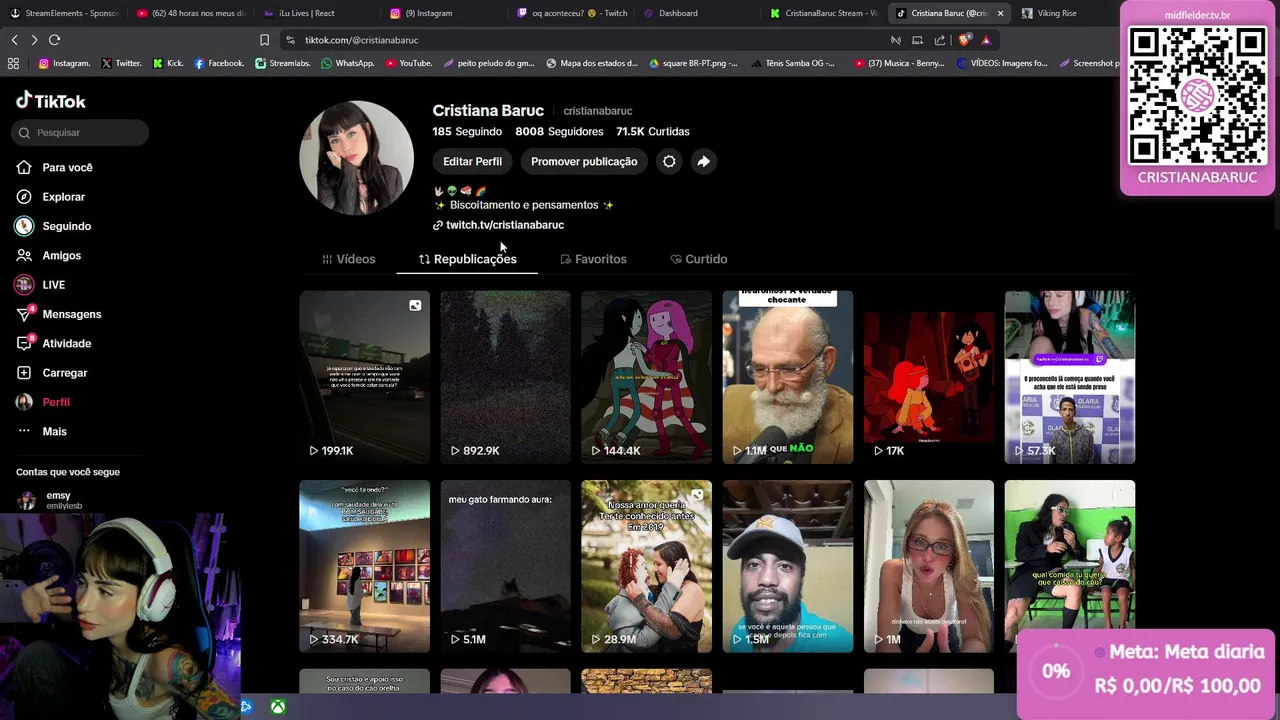Image resolution: width=1280 pixels, height=720 pixels.
Task: Switch to Curtido tab
Action: pyautogui.click(x=698, y=259)
